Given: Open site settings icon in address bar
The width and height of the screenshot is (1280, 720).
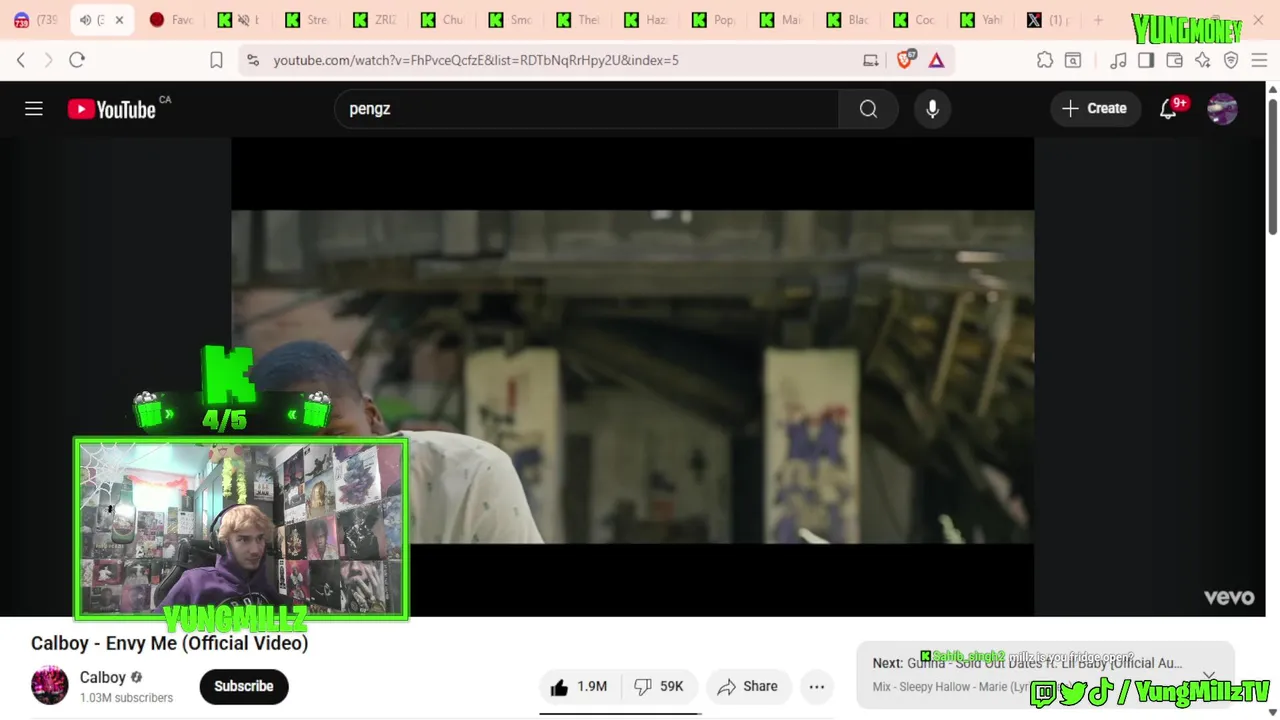Looking at the screenshot, I should point(253,60).
